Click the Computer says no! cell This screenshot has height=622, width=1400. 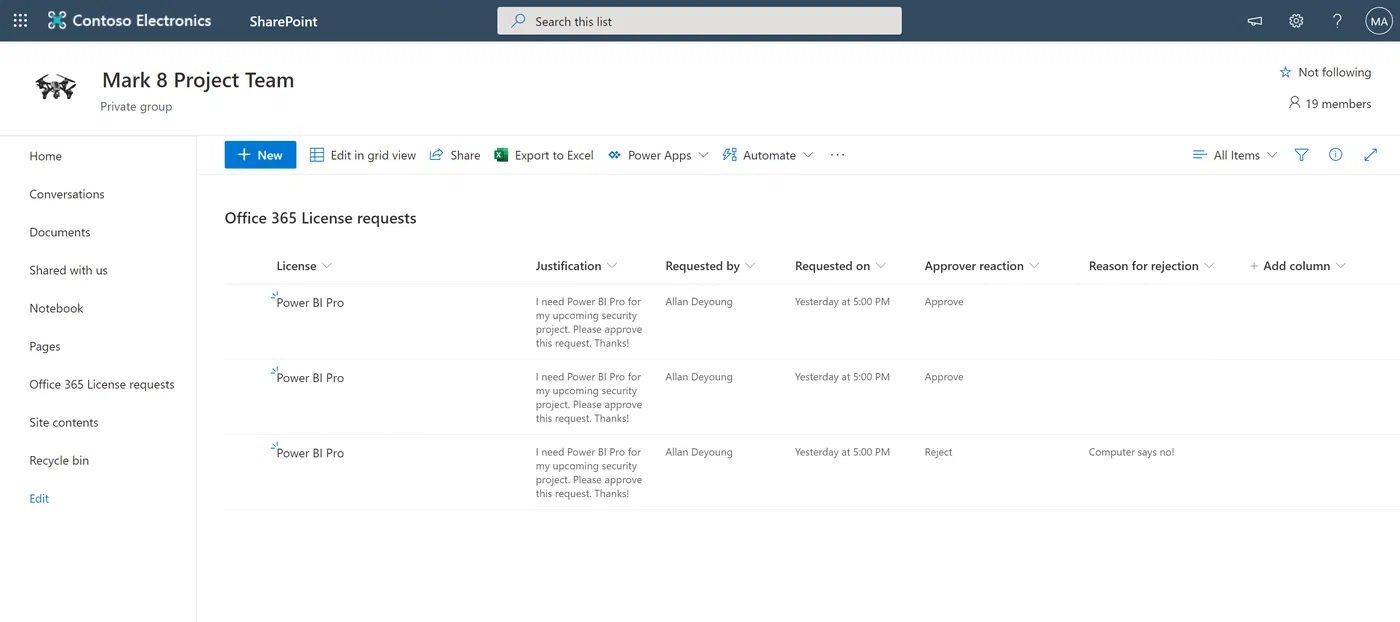pos(1131,452)
